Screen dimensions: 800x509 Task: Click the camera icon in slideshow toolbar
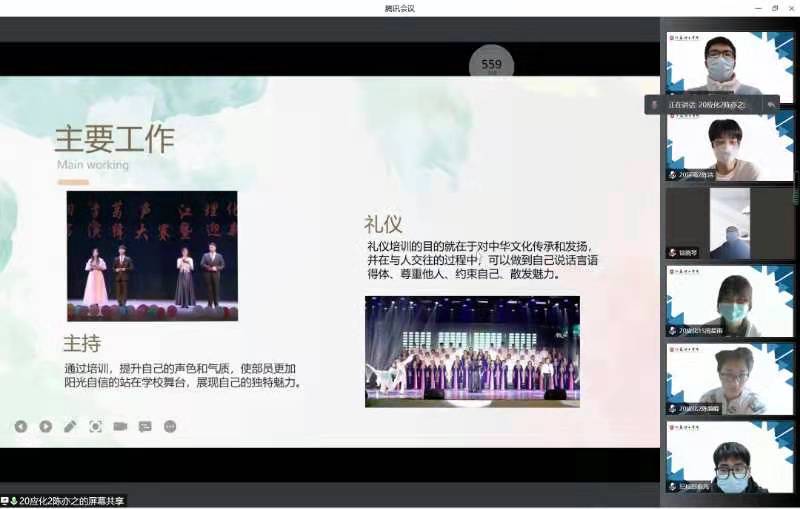120,426
